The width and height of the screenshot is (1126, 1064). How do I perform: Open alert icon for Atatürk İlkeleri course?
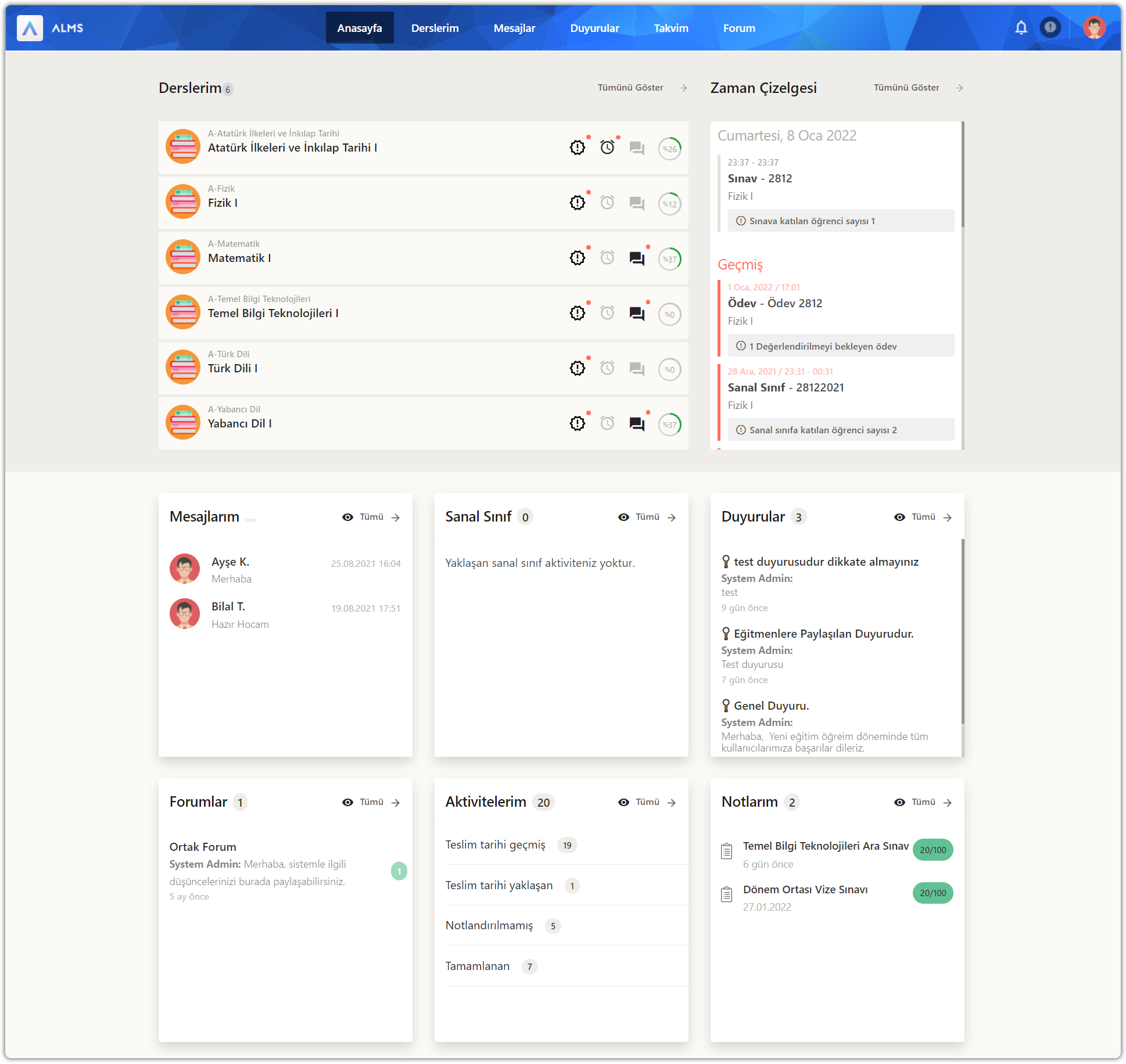(577, 148)
